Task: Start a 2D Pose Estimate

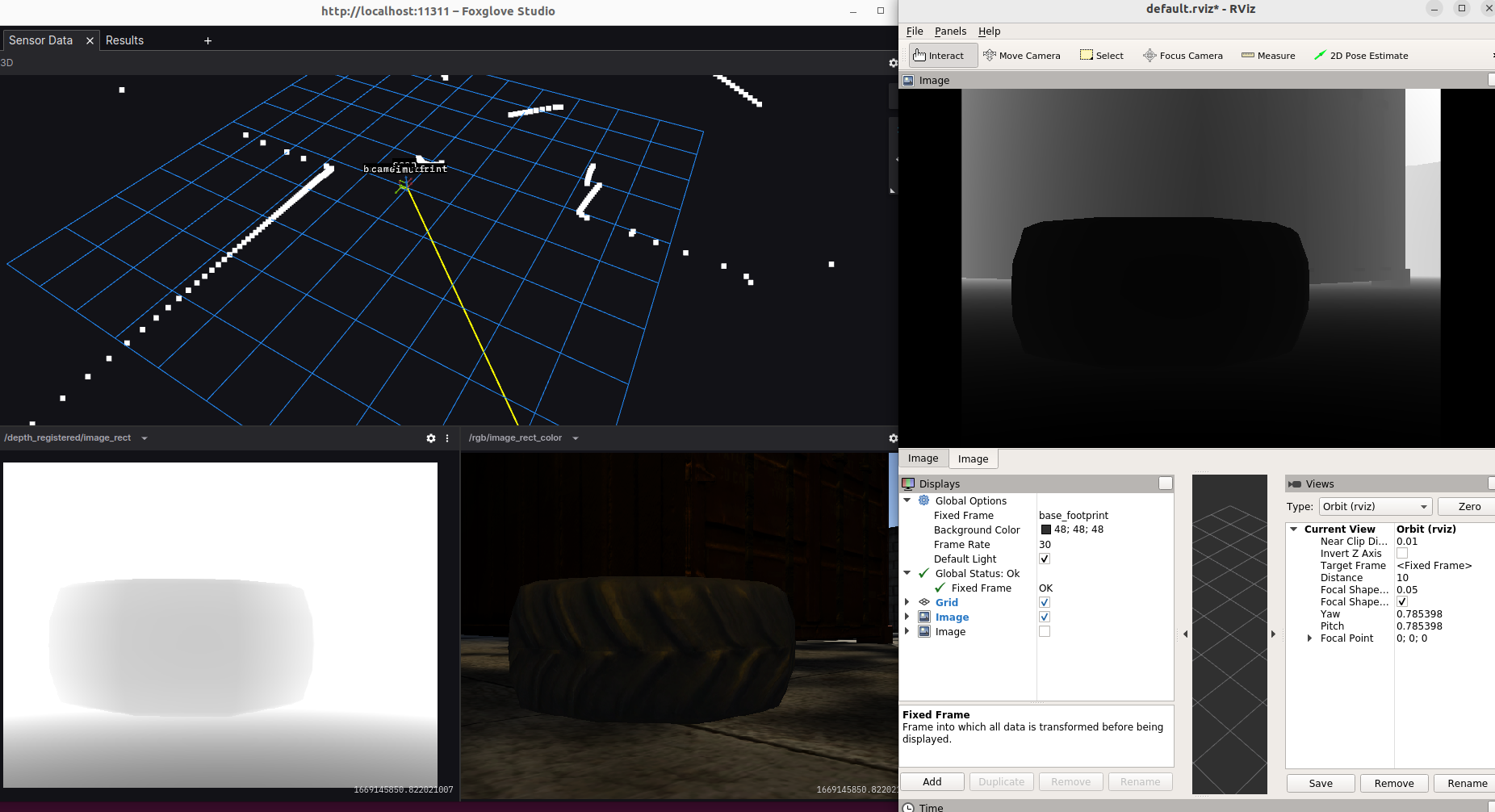Action: click(x=1360, y=55)
